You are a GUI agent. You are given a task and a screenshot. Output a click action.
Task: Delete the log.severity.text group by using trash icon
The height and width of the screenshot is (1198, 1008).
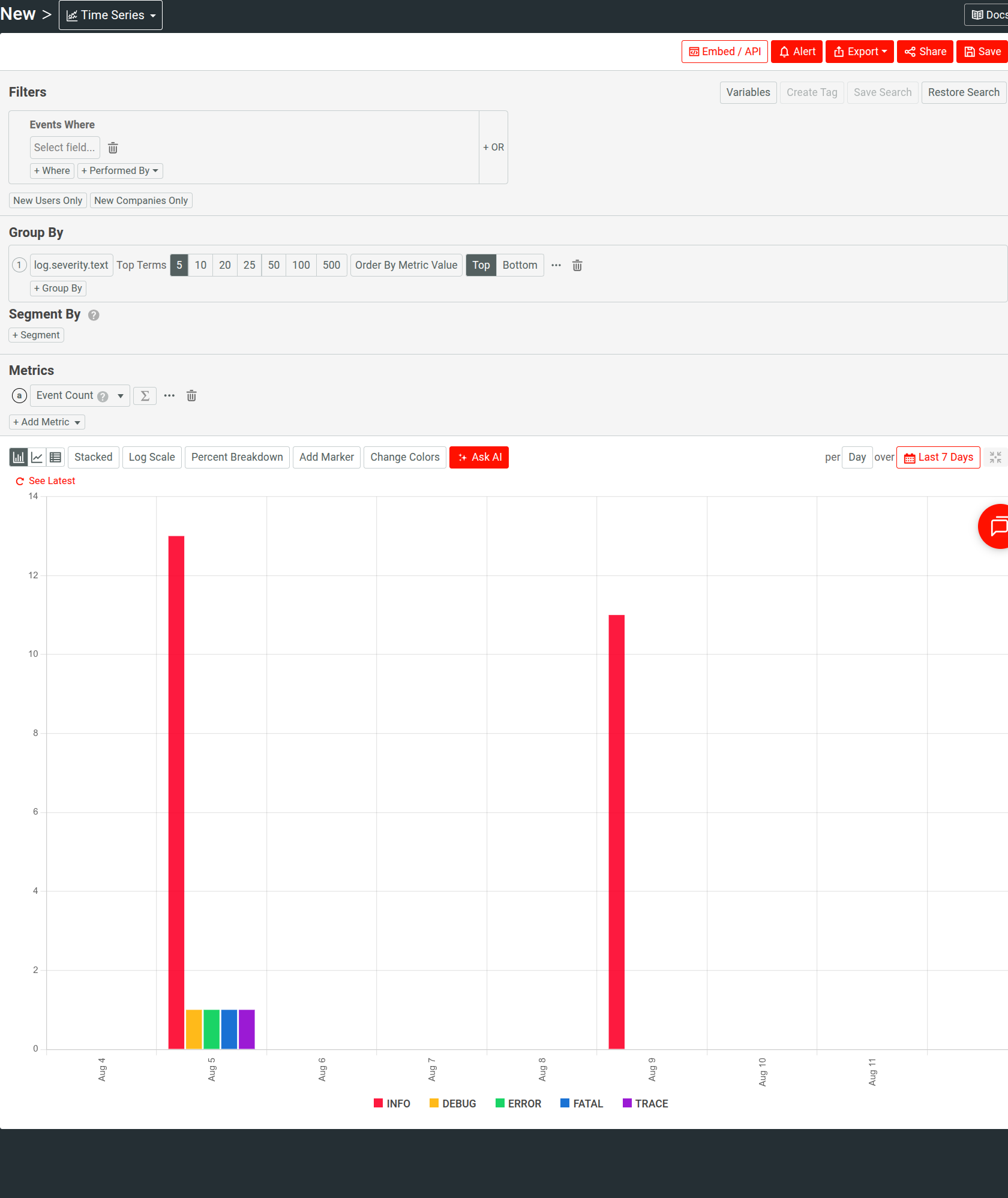point(577,265)
